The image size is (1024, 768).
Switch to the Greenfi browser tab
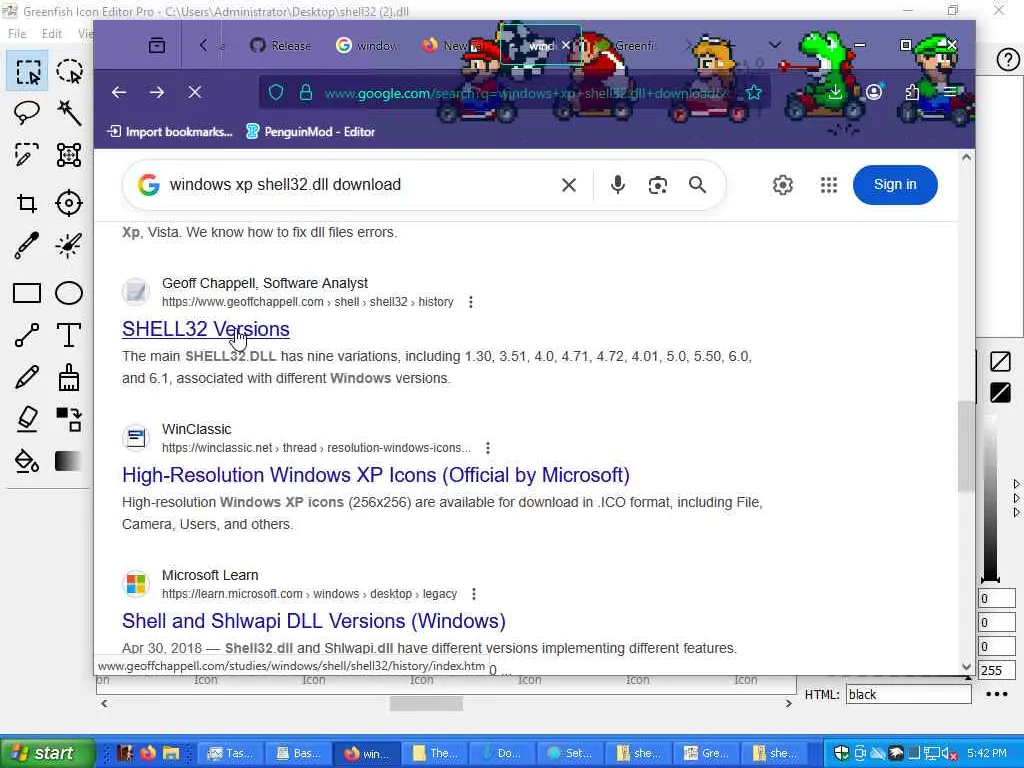pyautogui.click(x=633, y=46)
